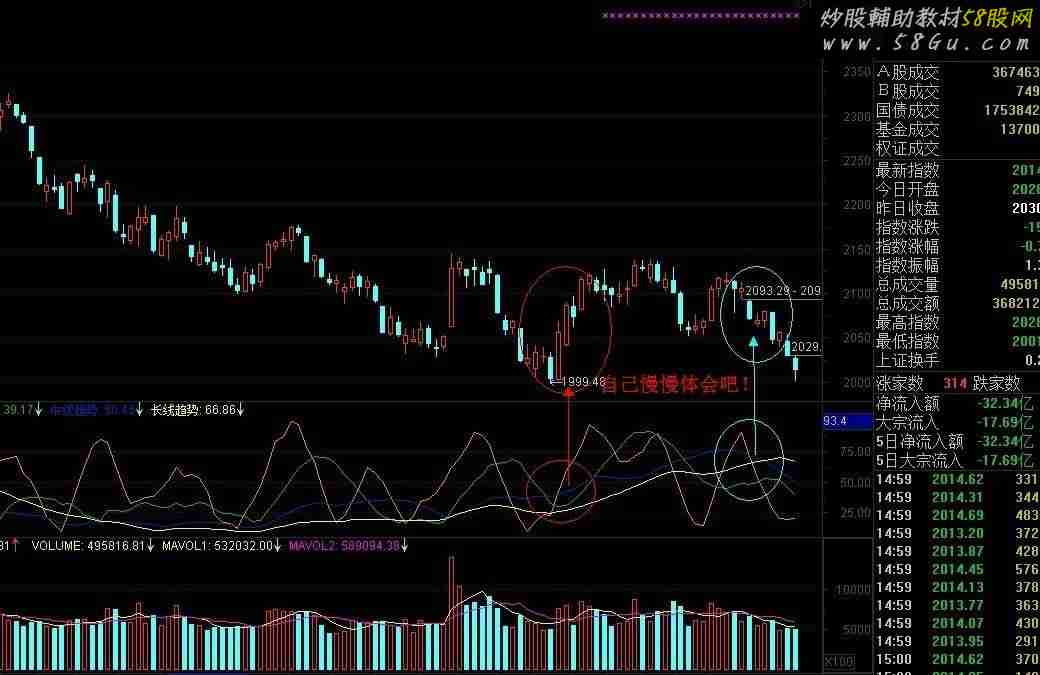Screen dimensions: 1040x675
Task: Click the 25.00 indicator axis label
Action: click(x=855, y=513)
